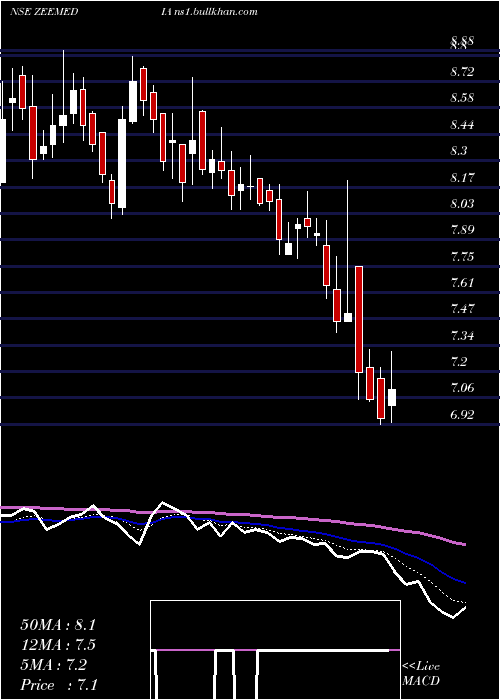Click the ns1.bullkhan.com watermark text

pyautogui.click(x=215, y=12)
